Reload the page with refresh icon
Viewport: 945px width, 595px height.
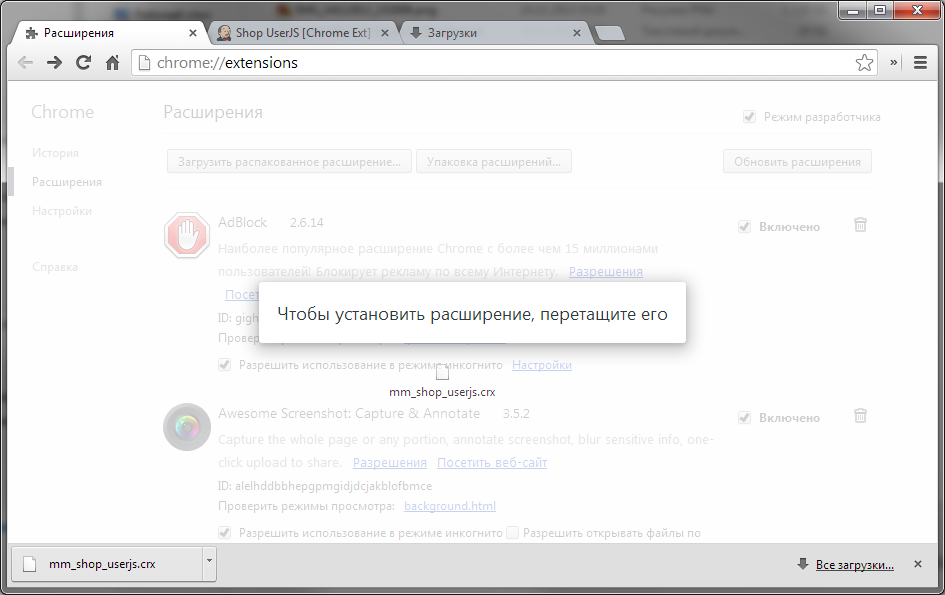point(83,63)
